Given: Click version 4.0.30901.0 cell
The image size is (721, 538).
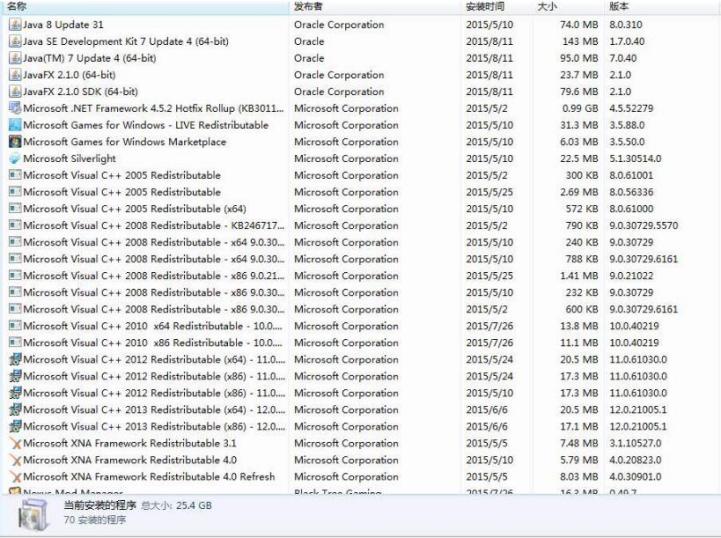Looking at the screenshot, I should (x=635, y=477).
